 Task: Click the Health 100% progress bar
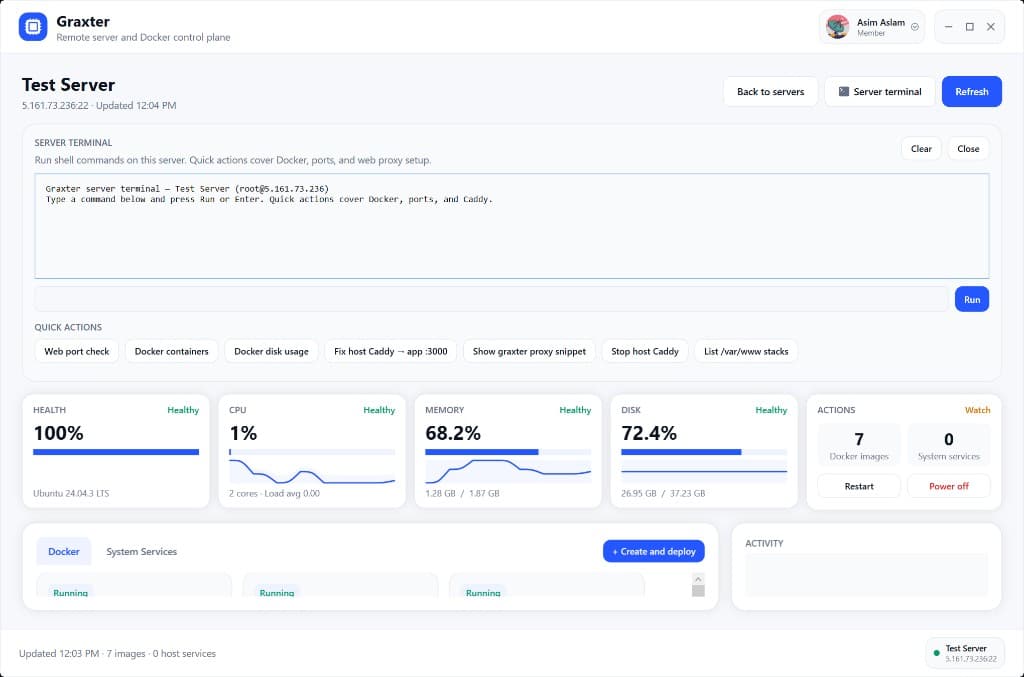(116, 452)
